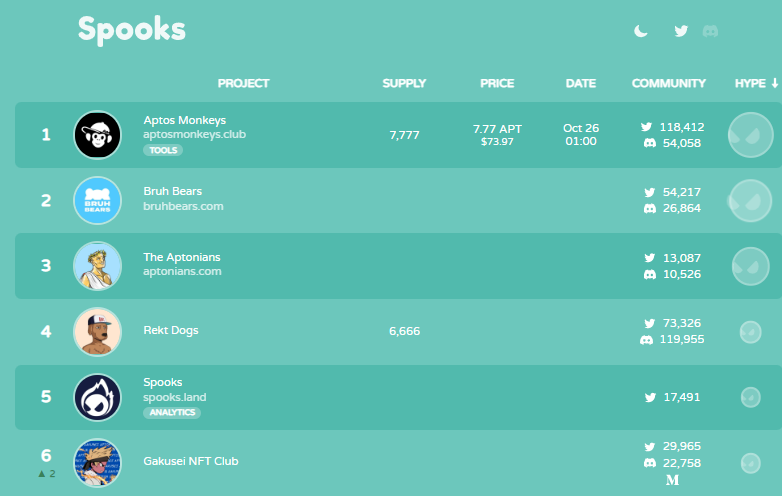This screenshot has width=782, height=496.
Task: Click the Spooks site logo title
Action: point(132,30)
